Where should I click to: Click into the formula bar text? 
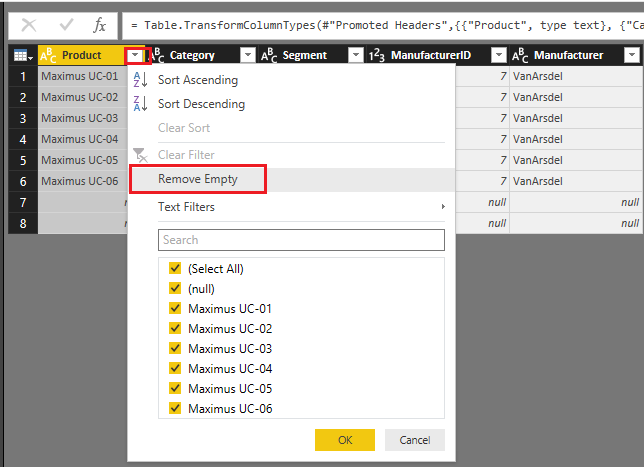point(382,25)
